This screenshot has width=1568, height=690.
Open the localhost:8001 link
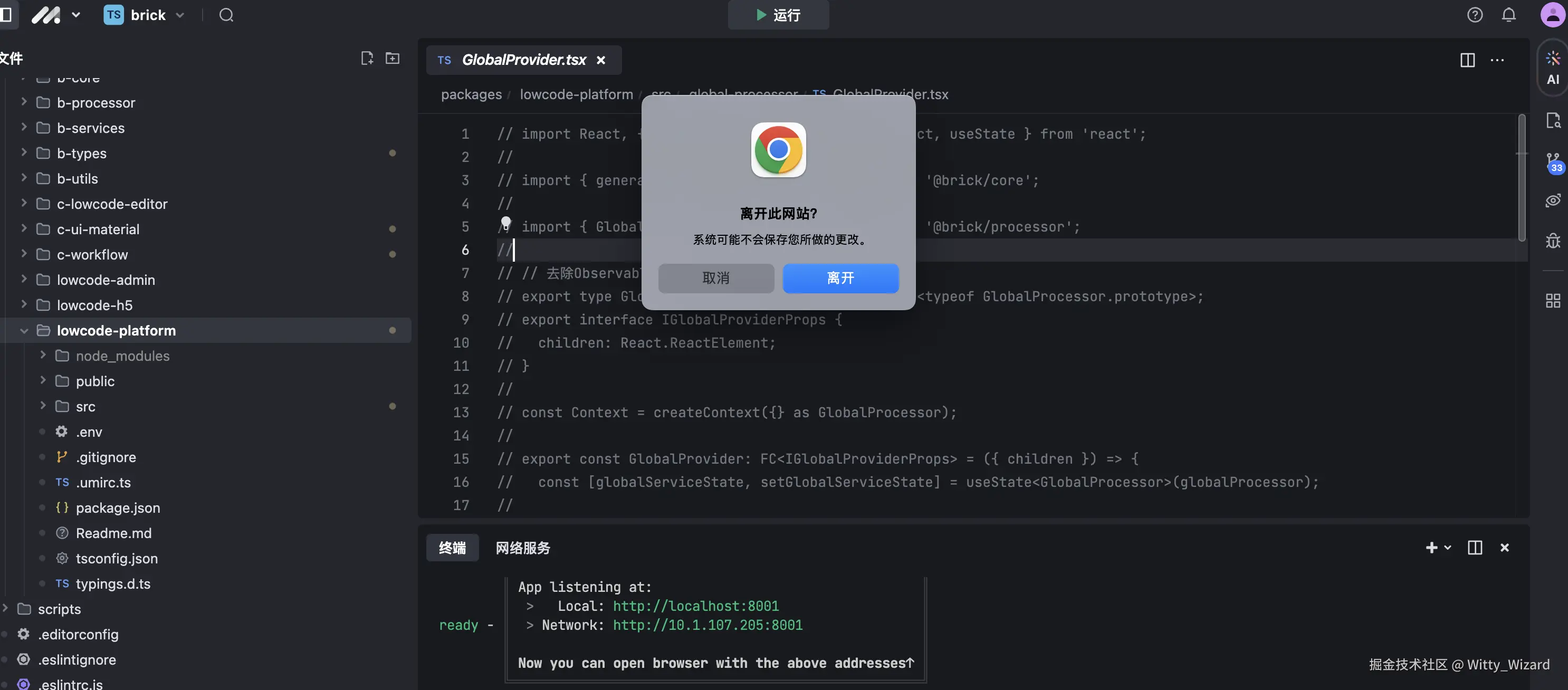696,606
